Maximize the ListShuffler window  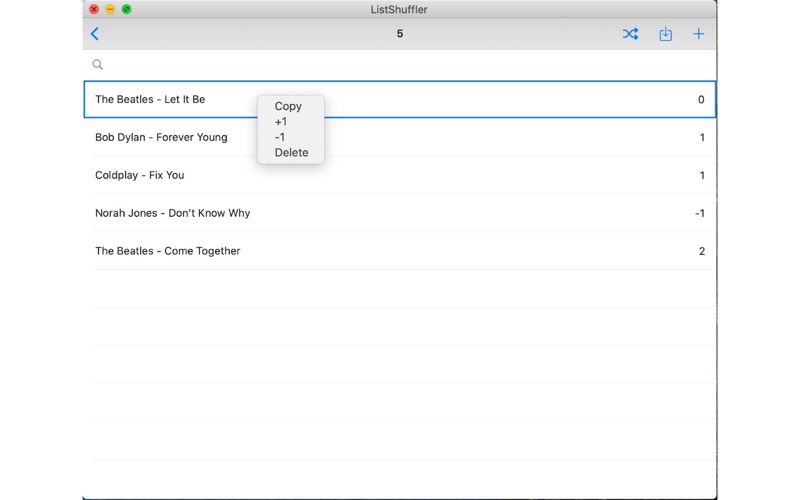pos(127,9)
